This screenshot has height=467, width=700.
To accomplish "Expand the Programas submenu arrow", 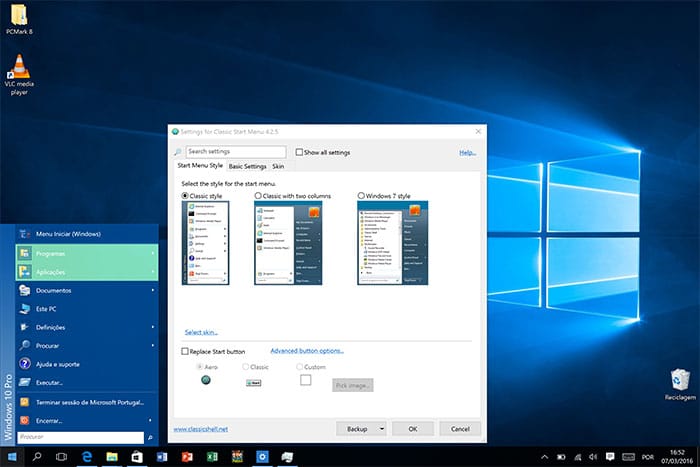I will (153, 253).
